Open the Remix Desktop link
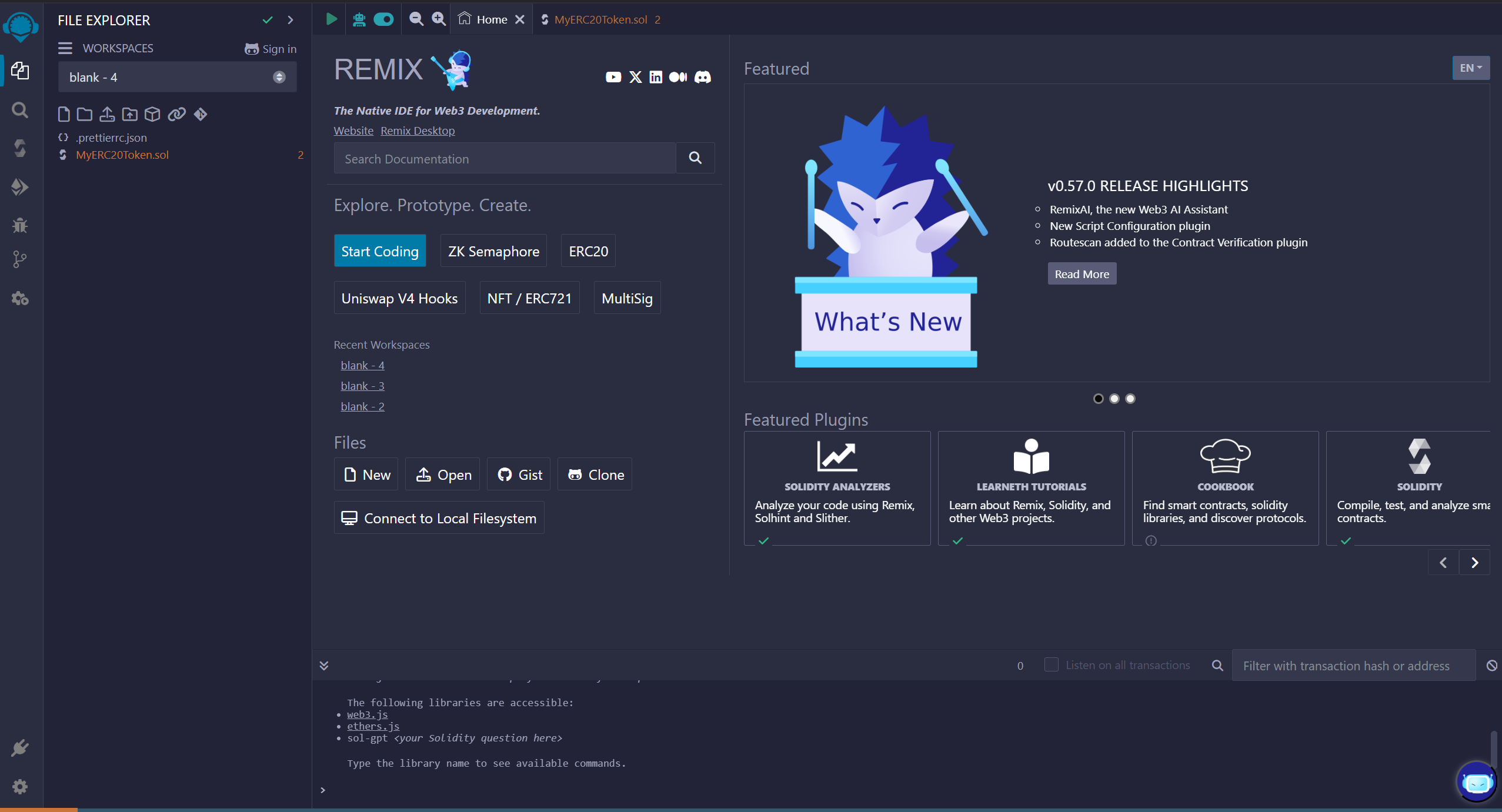The image size is (1502, 812). click(x=418, y=131)
